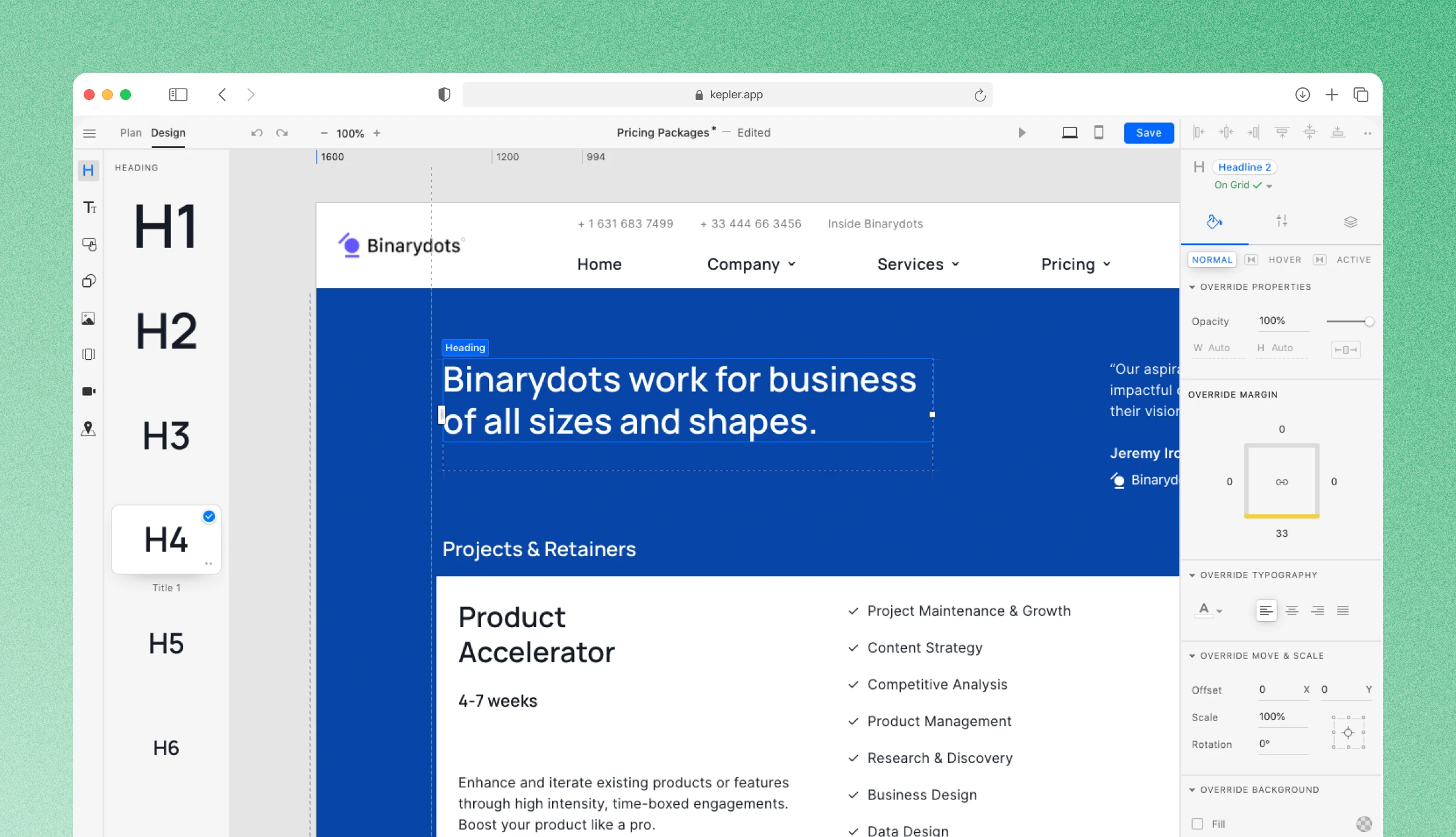
Task: Open the style paint bucket tab
Action: coord(1214,222)
